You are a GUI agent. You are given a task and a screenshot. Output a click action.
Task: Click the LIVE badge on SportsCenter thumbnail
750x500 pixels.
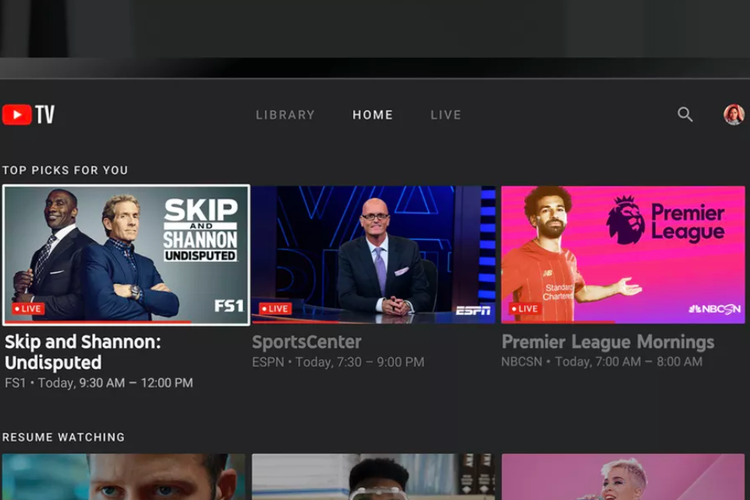(x=276, y=309)
